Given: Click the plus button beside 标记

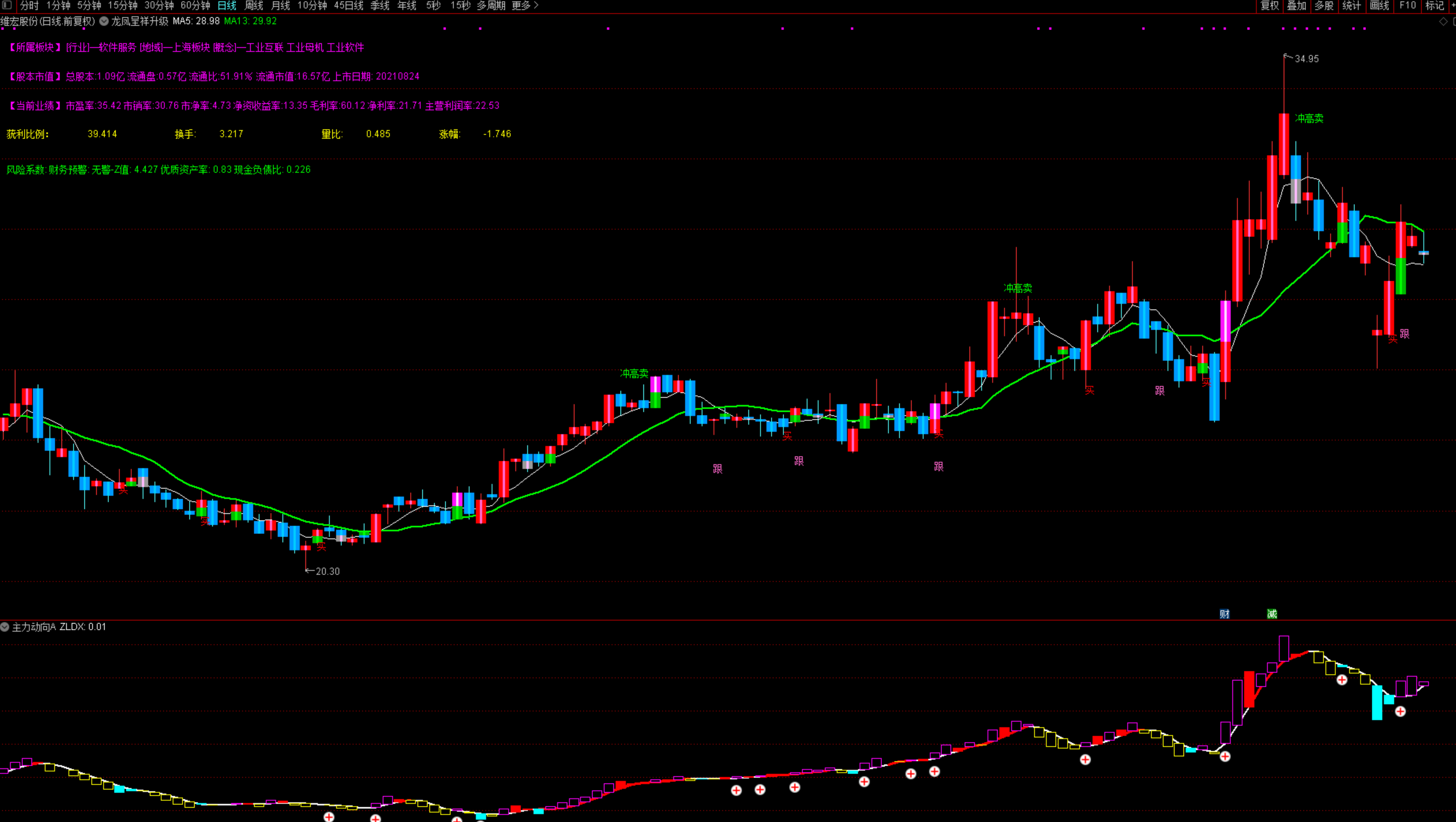Looking at the screenshot, I should pos(1453,5).
